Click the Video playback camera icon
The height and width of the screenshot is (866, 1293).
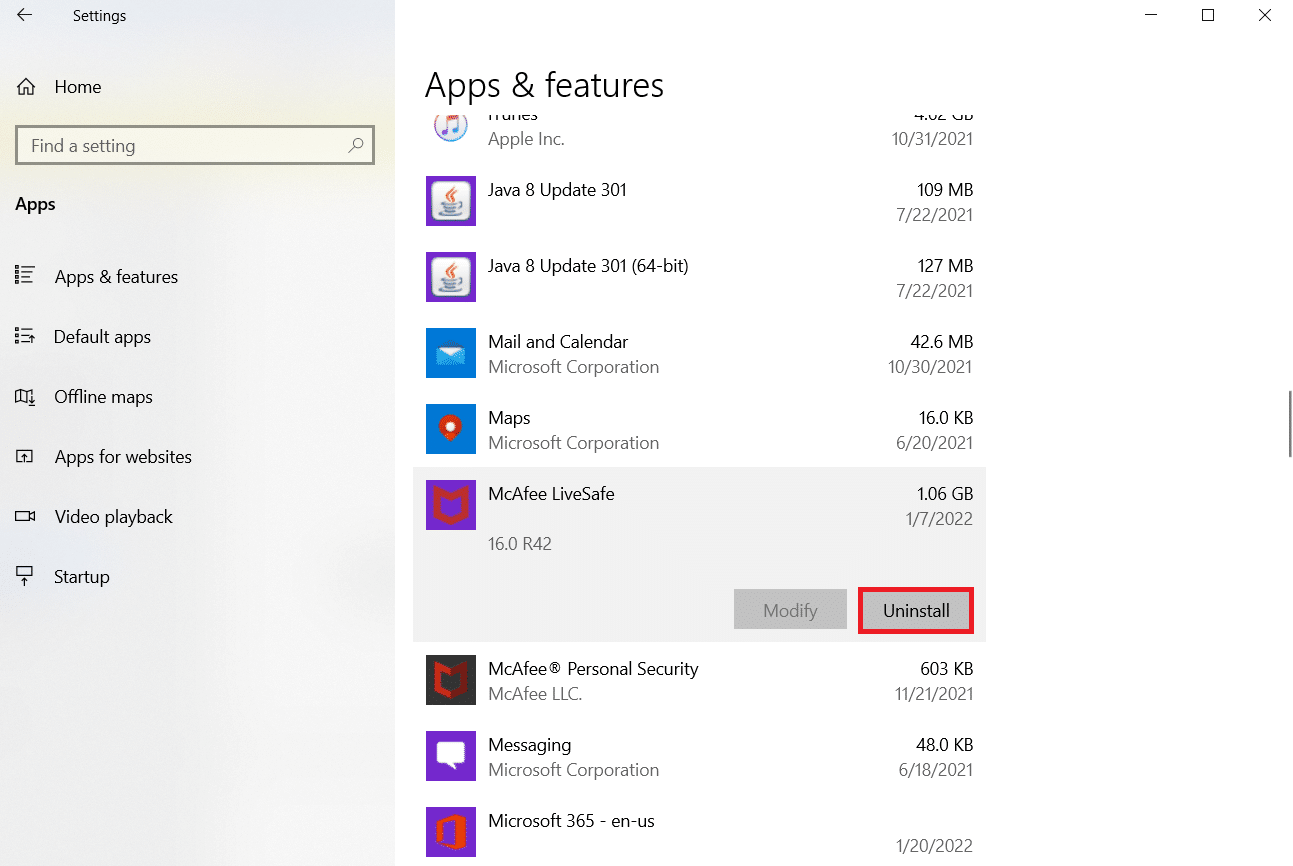pyautogui.click(x=25, y=516)
